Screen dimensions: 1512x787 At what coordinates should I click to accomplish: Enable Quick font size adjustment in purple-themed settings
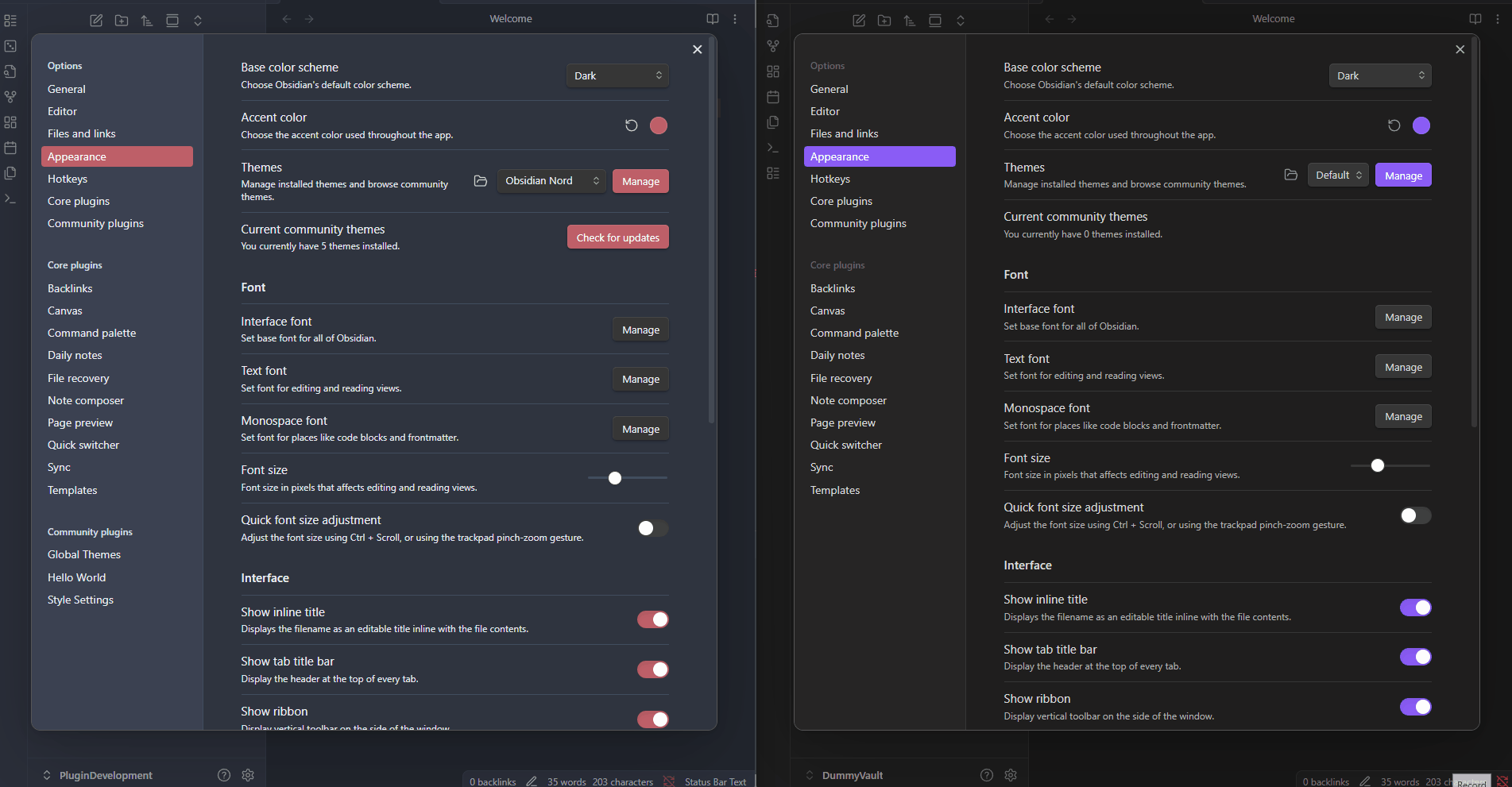coord(1415,515)
